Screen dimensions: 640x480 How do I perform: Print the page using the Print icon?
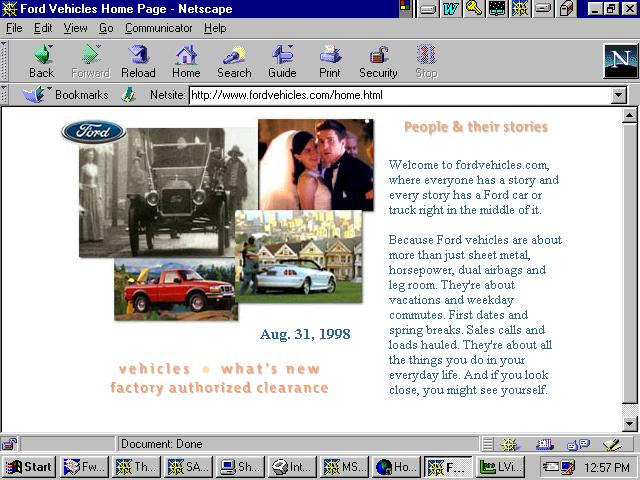point(330,61)
